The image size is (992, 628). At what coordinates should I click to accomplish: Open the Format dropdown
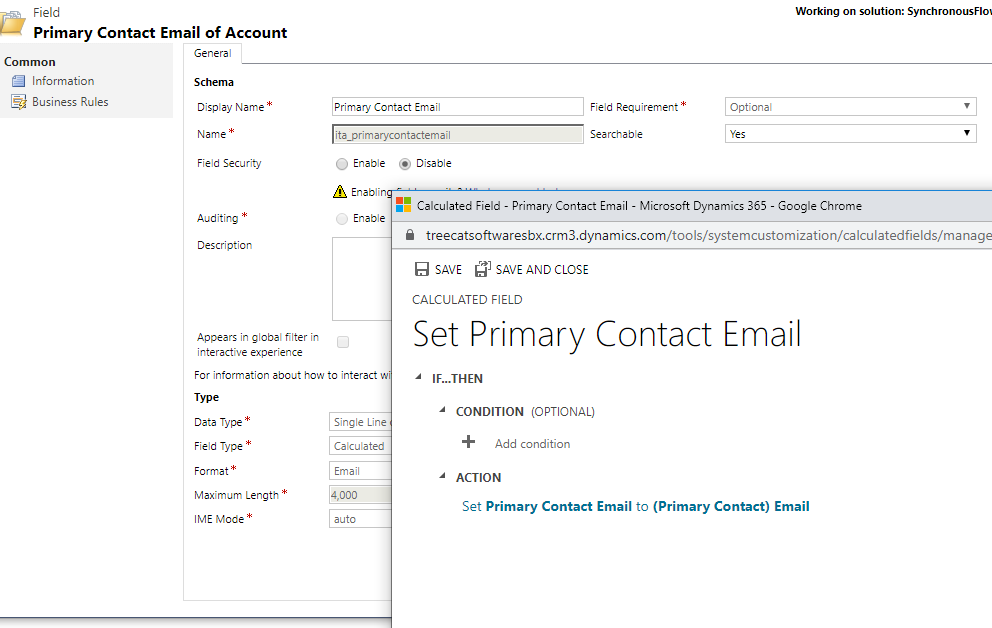point(361,471)
